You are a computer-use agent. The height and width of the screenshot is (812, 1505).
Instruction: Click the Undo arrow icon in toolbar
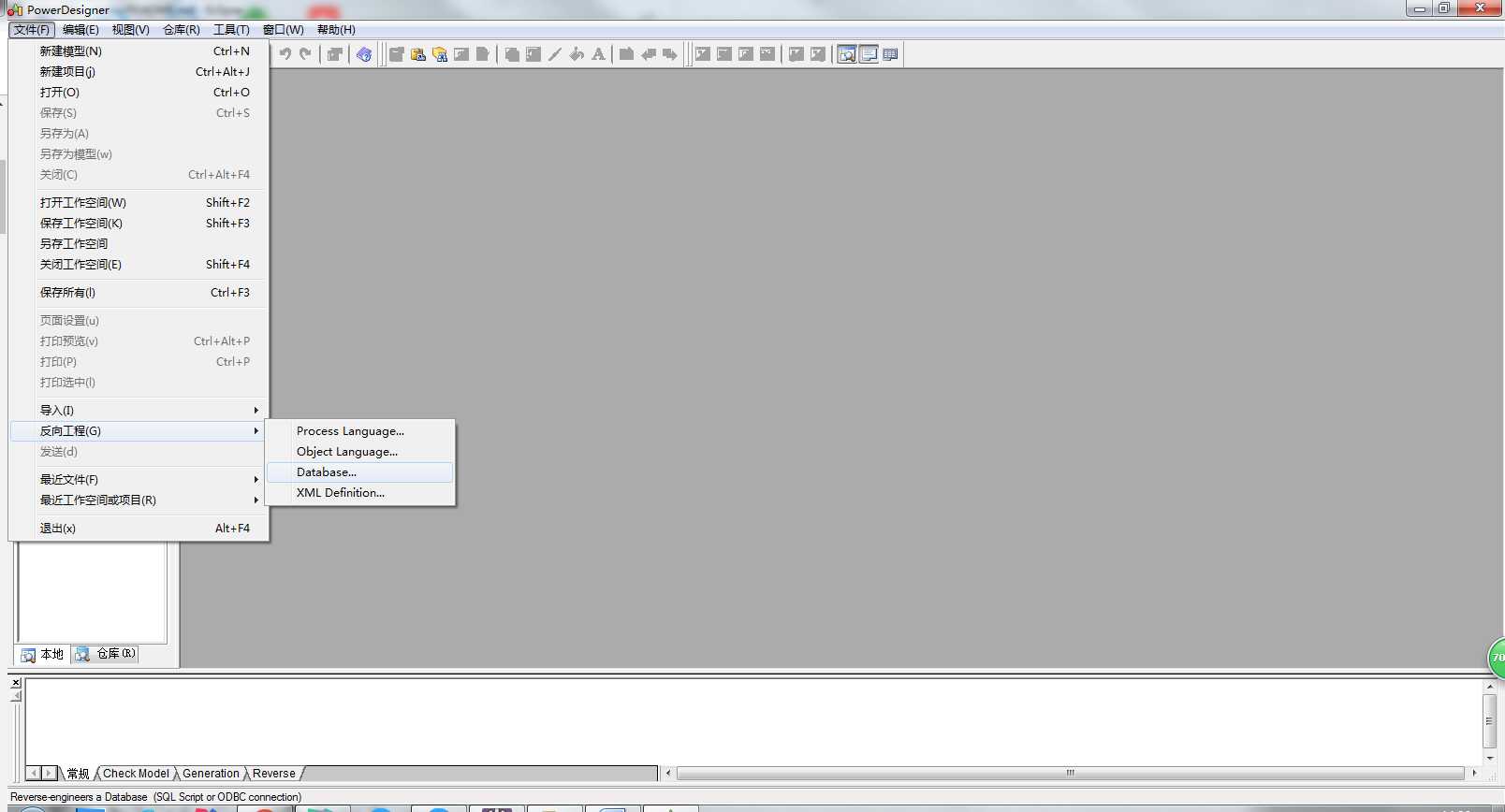(x=285, y=54)
